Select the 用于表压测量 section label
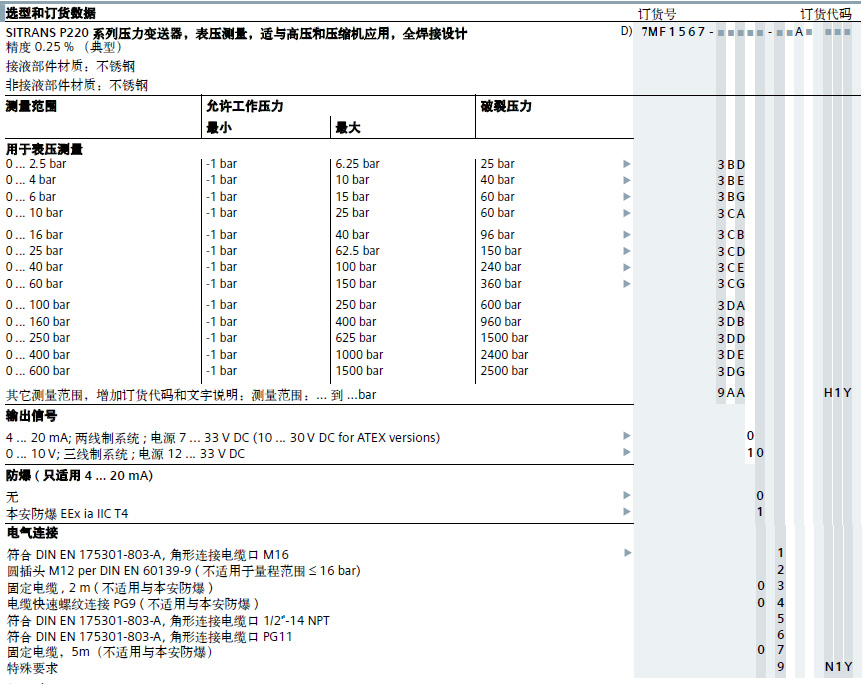Image resolution: width=868 pixels, height=684 pixels. [x=44, y=149]
